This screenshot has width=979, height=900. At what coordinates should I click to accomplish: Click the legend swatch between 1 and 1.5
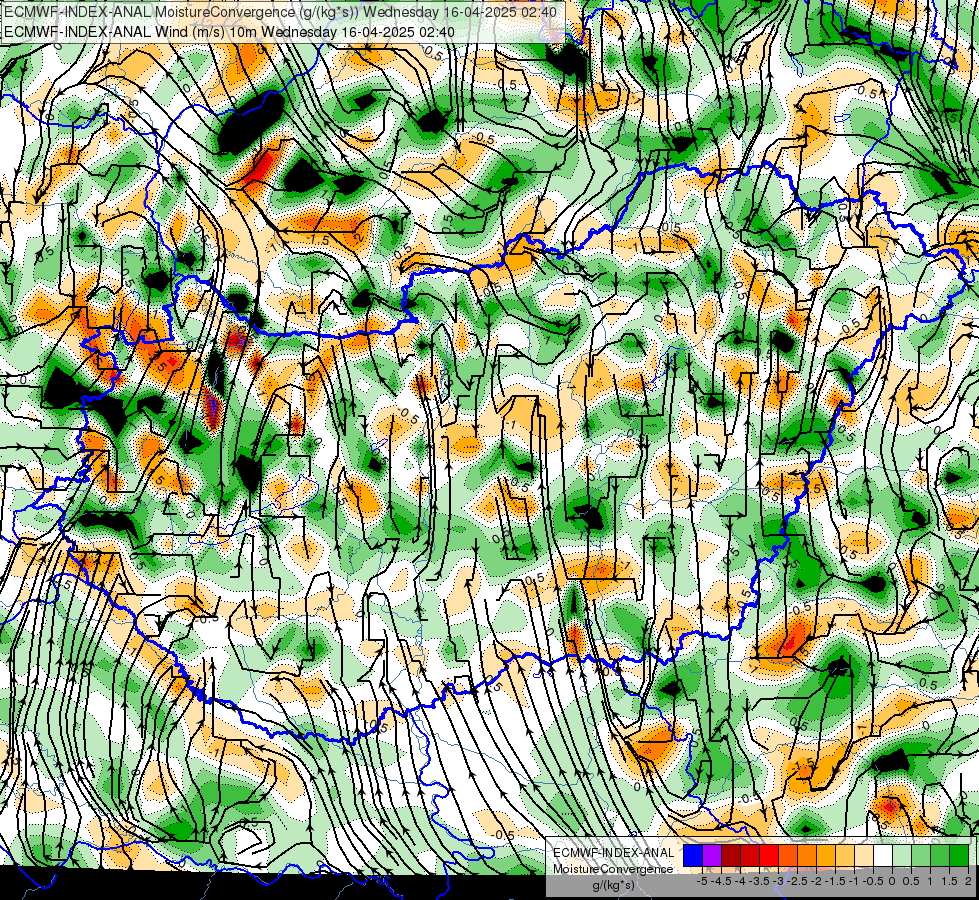click(x=940, y=856)
